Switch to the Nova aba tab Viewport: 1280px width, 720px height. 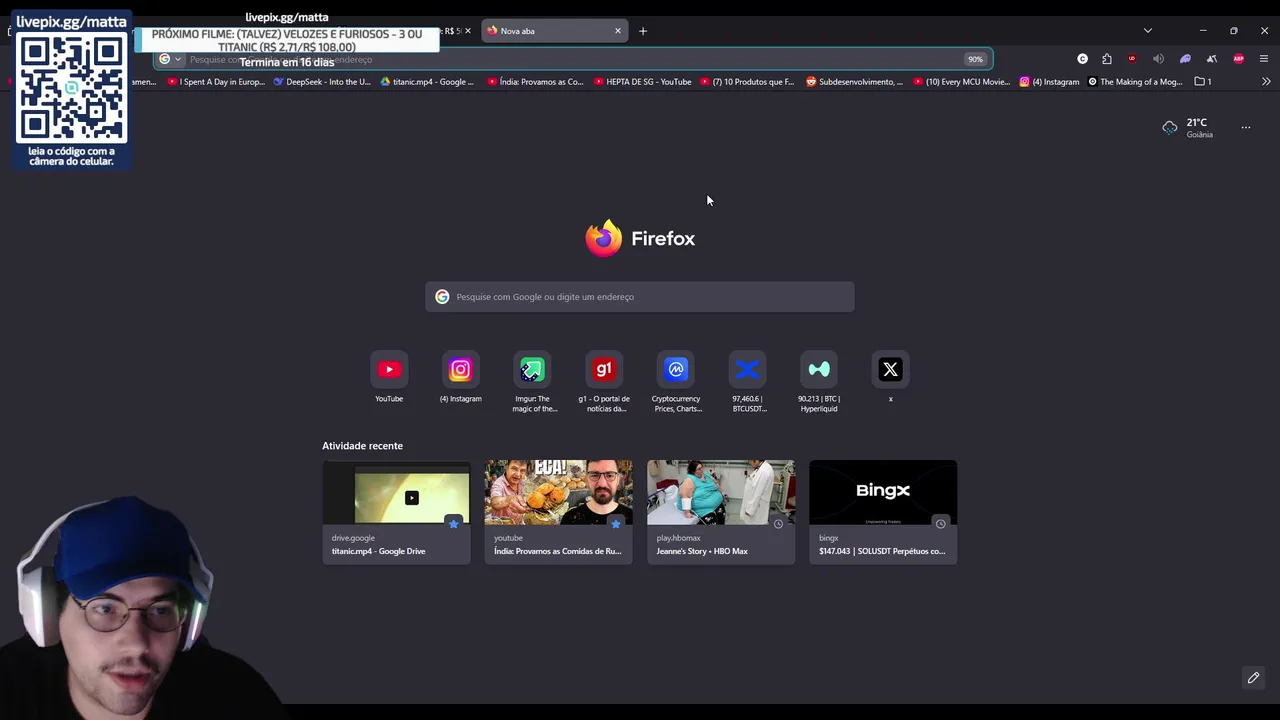(x=548, y=31)
